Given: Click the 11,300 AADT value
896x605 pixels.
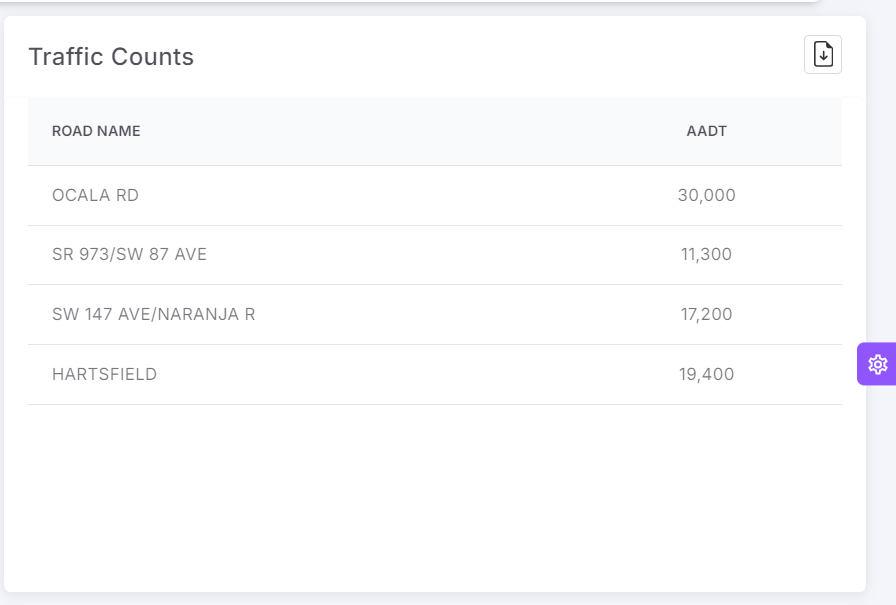Looking at the screenshot, I should pos(706,254).
